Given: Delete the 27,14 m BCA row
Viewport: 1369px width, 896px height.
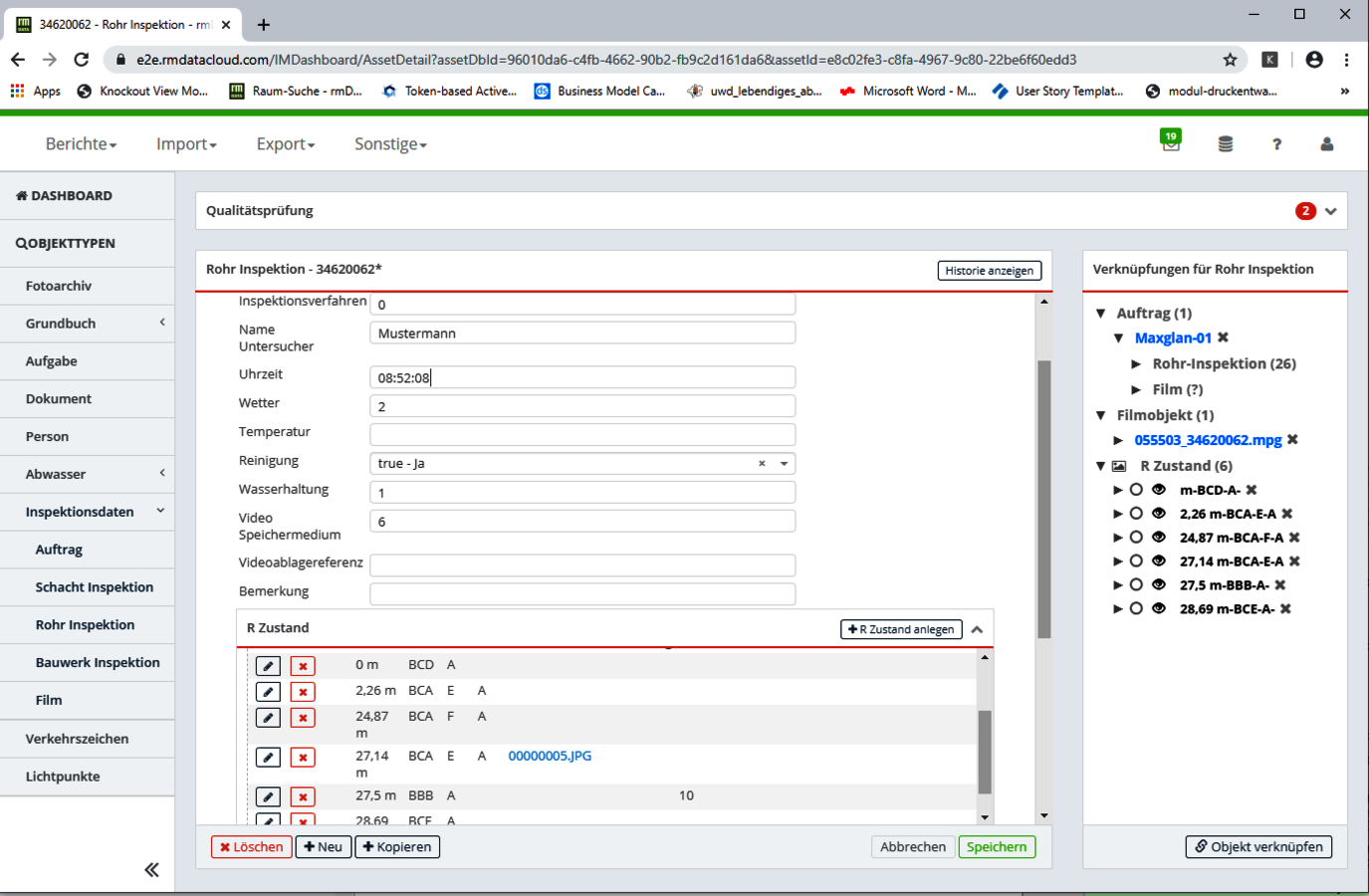Looking at the screenshot, I should pos(303,758).
